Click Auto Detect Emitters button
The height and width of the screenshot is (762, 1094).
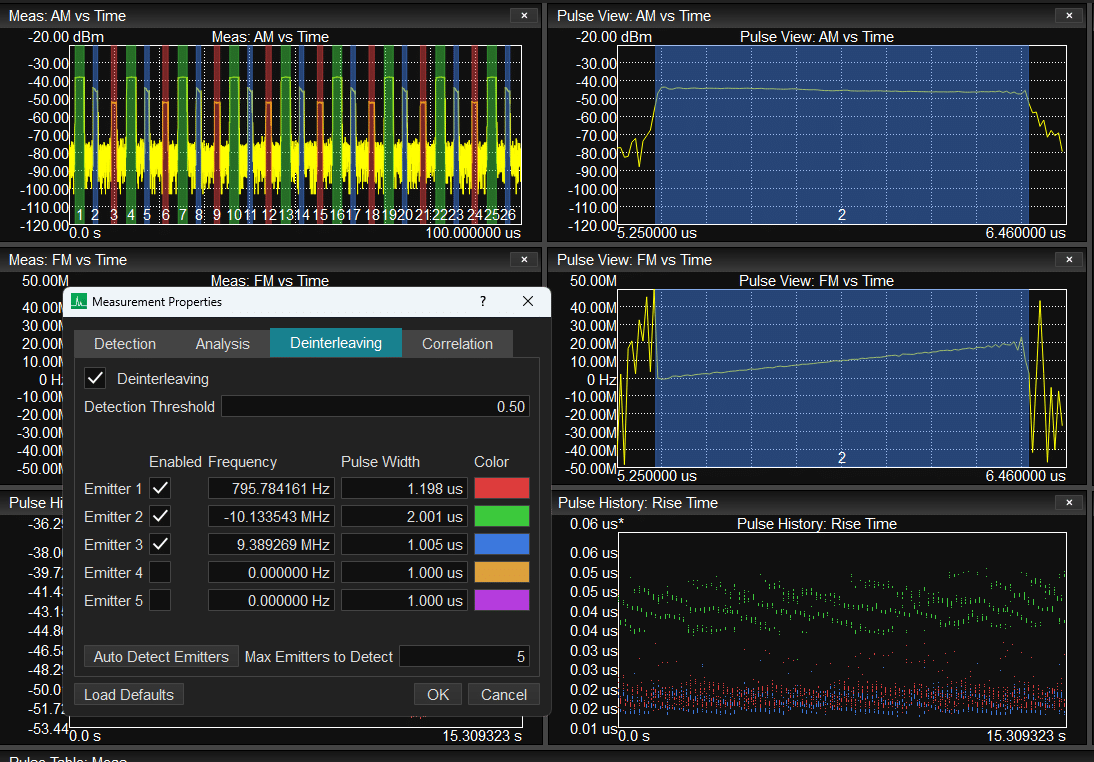click(x=161, y=657)
